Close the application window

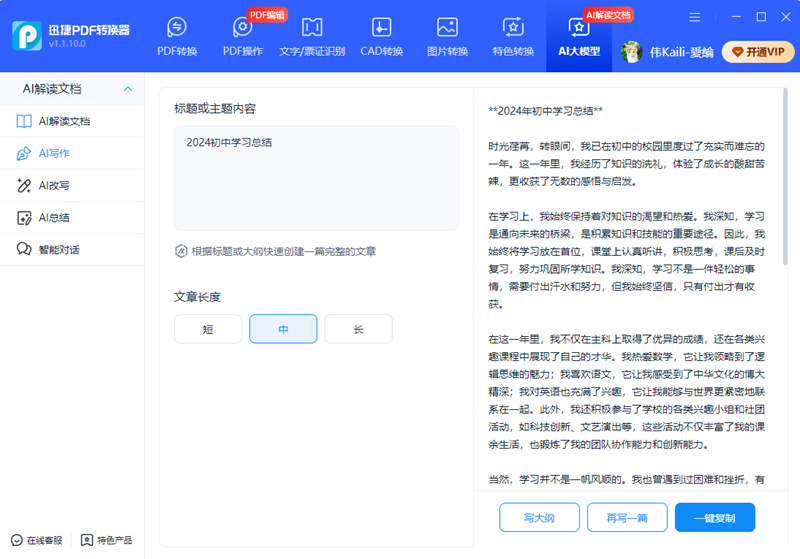coord(786,17)
